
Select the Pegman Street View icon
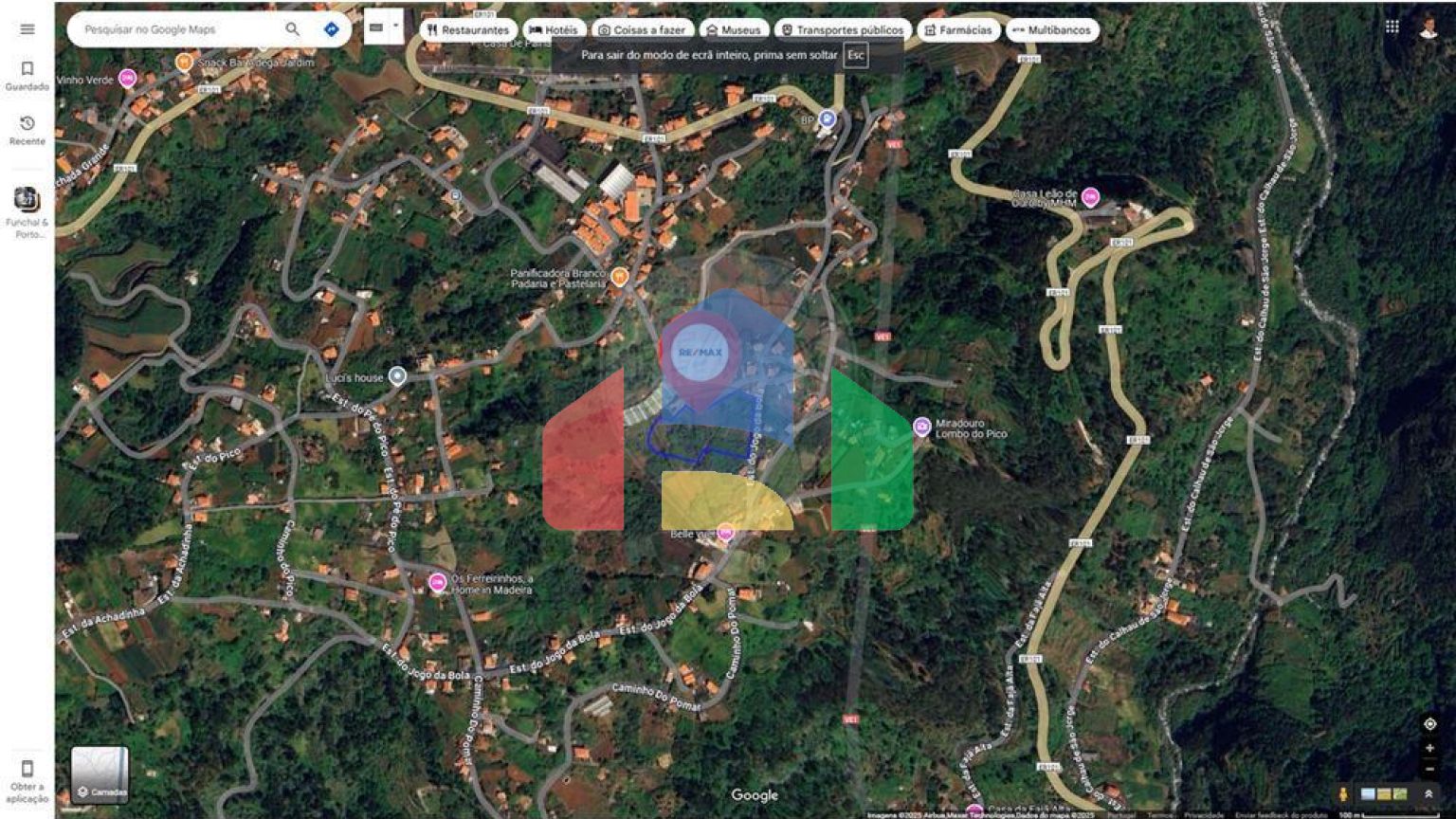tap(1344, 794)
